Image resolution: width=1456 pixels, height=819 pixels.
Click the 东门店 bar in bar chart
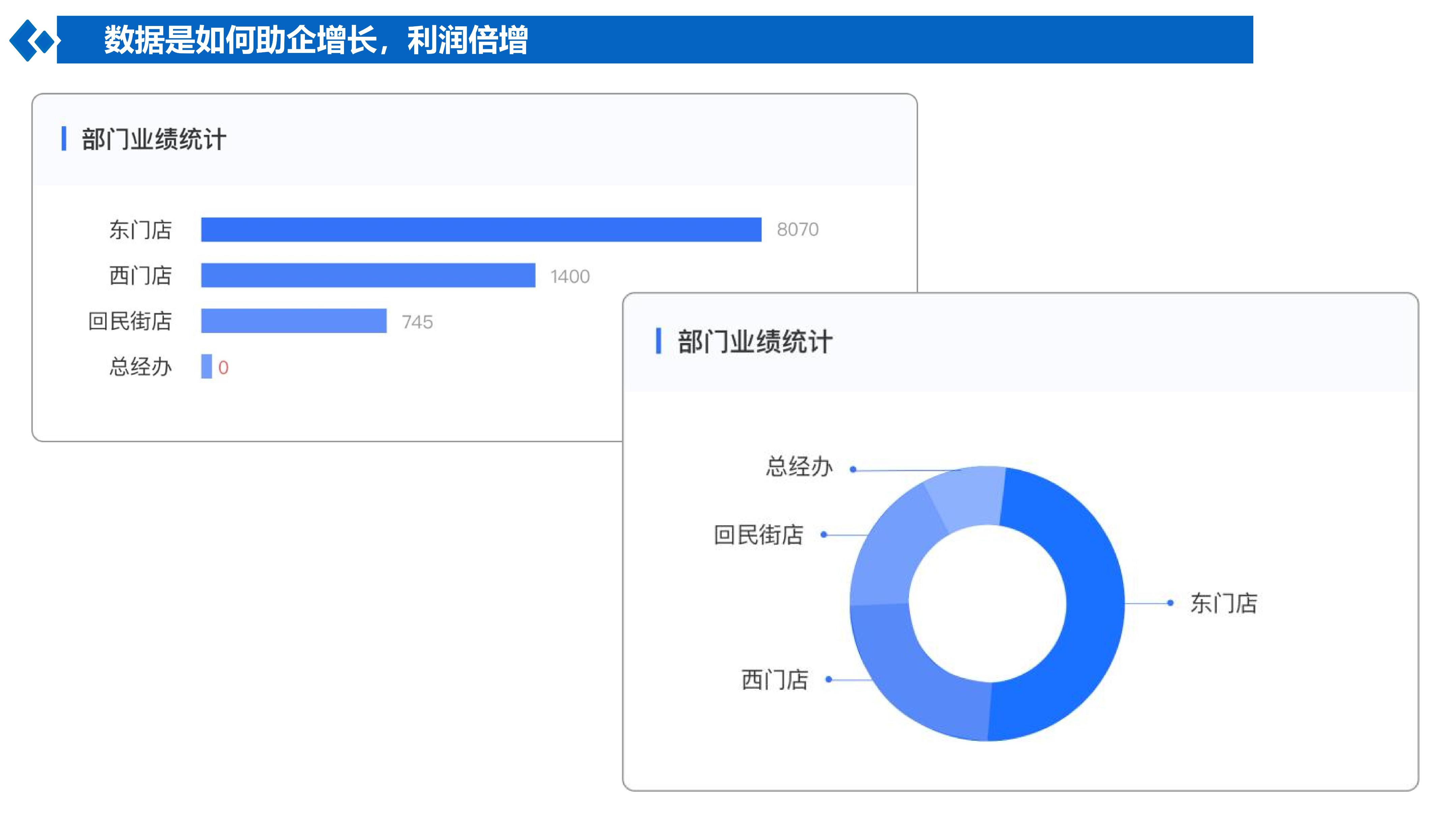pos(481,229)
